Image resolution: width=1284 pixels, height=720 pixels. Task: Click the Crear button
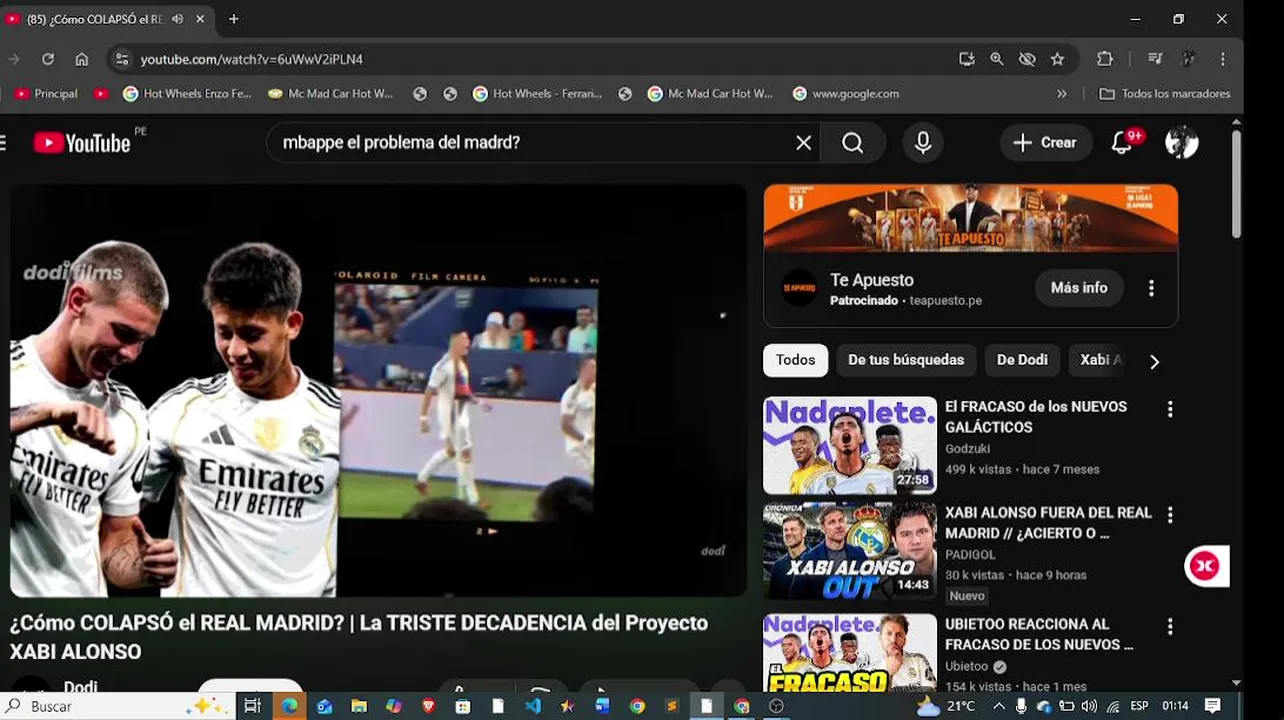1046,143
